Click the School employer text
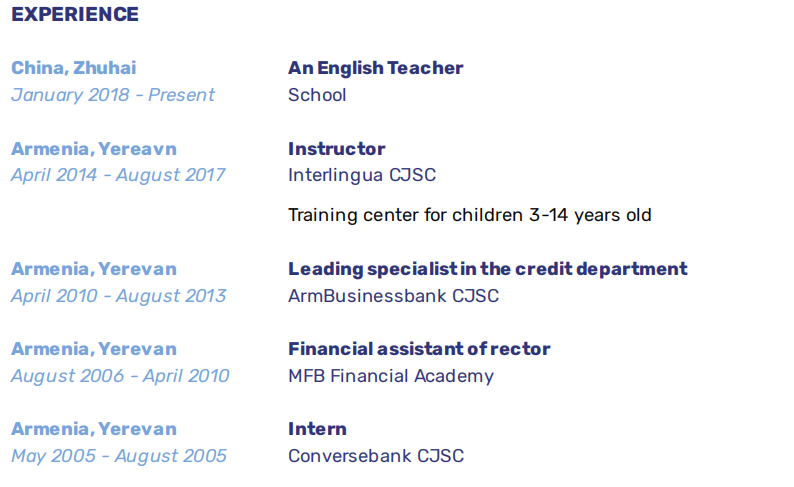The width and height of the screenshot is (794, 487). click(x=317, y=95)
